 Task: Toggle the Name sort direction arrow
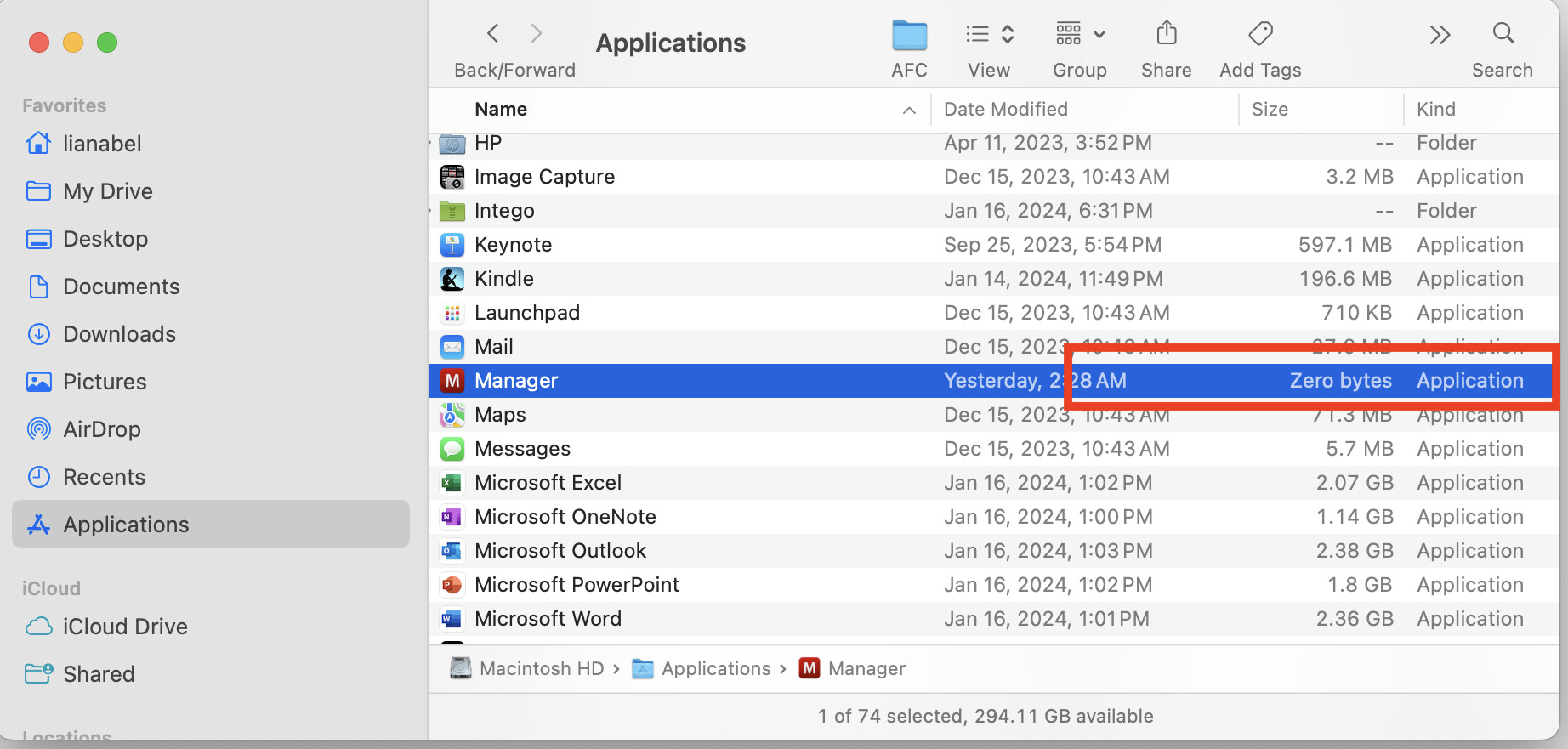(909, 110)
